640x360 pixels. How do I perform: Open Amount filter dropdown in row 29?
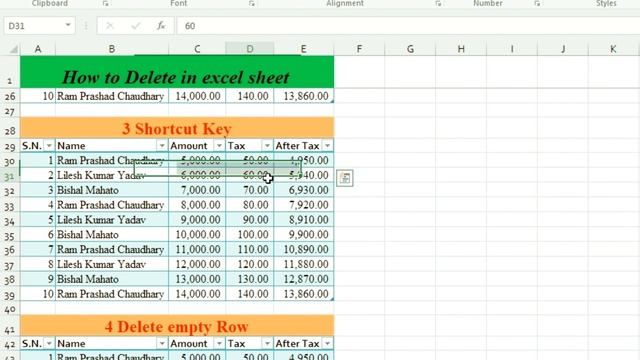pyautogui.click(x=219, y=146)
